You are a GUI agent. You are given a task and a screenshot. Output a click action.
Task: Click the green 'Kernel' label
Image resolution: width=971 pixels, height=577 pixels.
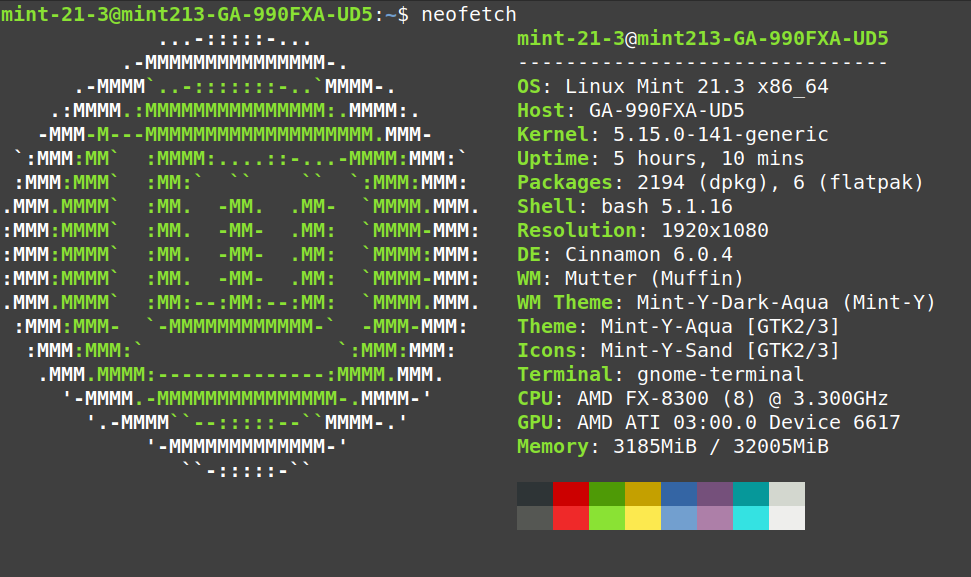pos(552,134)
